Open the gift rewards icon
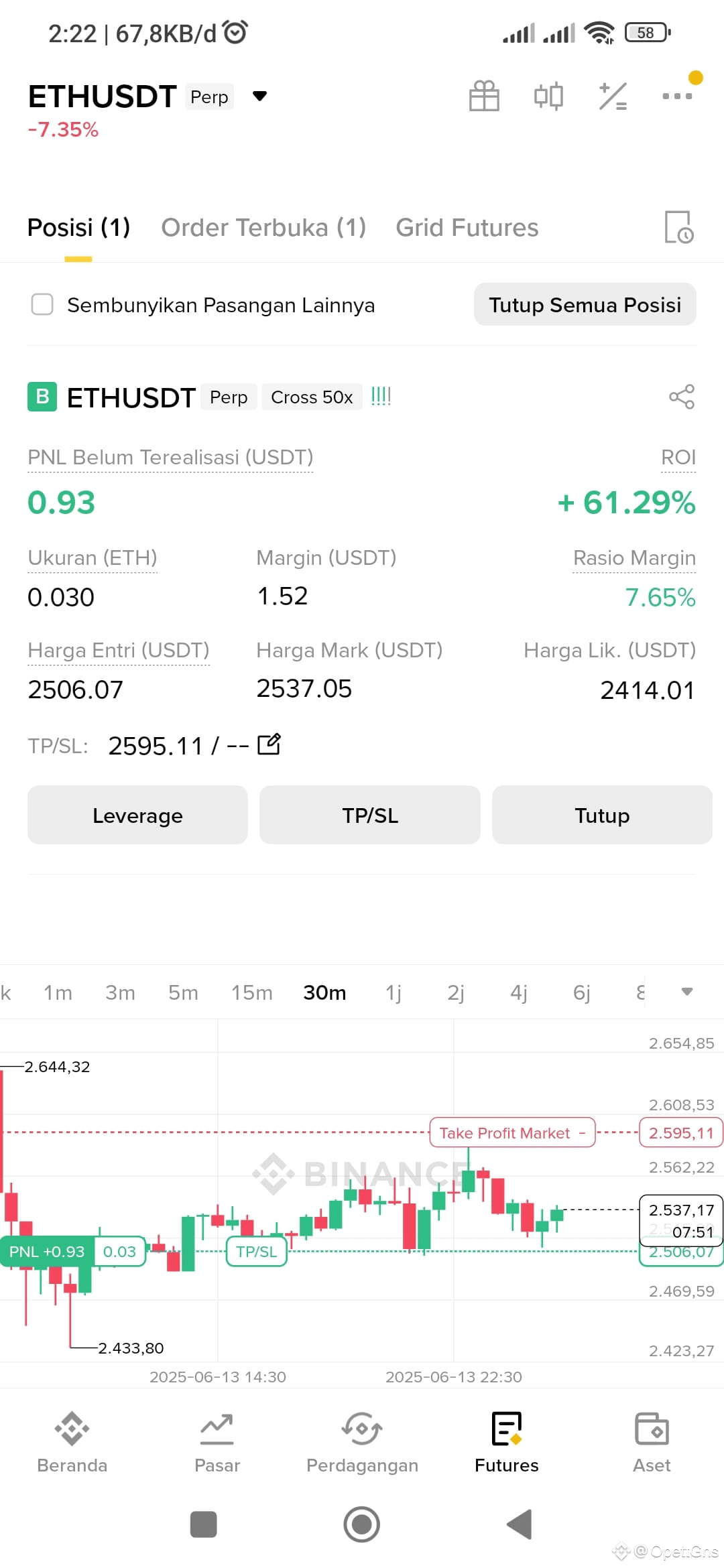724x1568 pixels. tap(484, 96)
